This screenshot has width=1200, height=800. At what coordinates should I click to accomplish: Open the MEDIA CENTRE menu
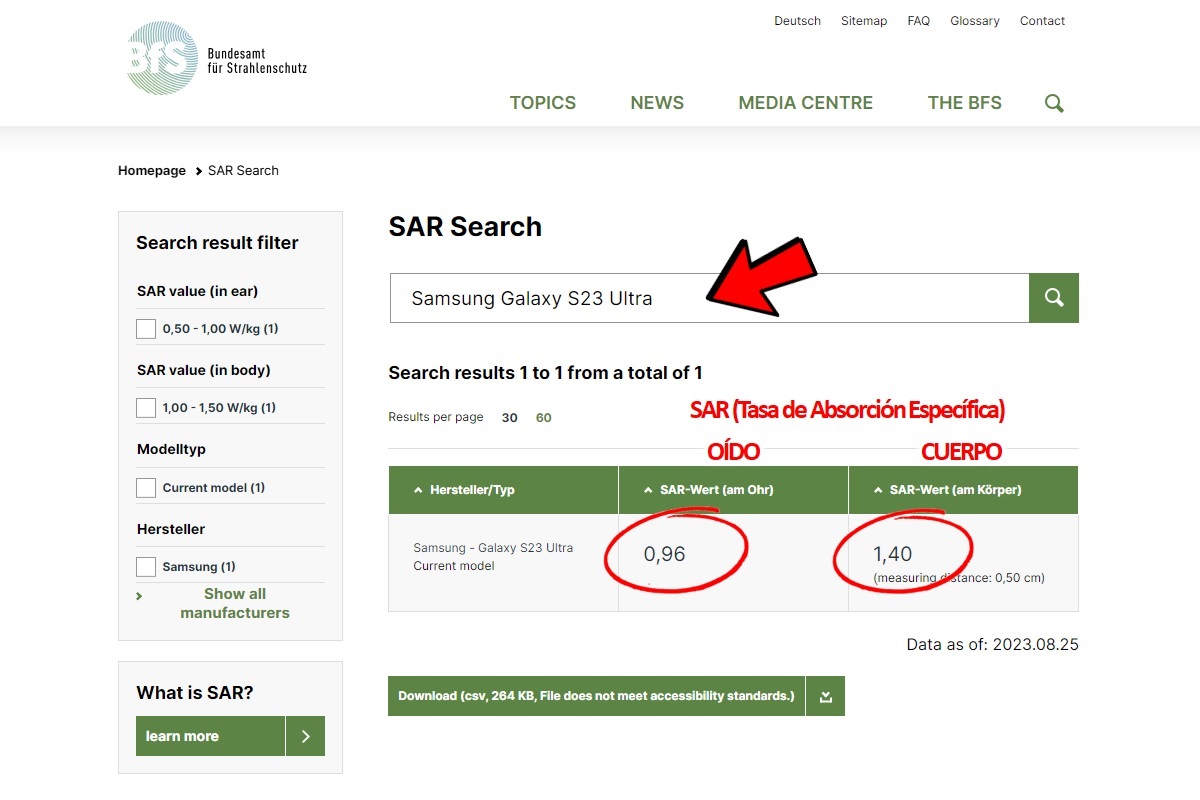click(x=806, y=103)
